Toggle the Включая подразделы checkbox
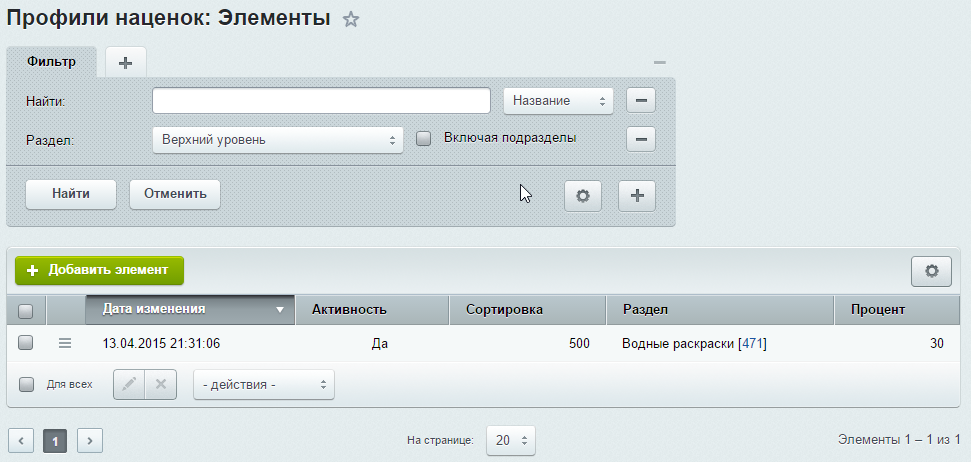The width and height of the screenshot is (971, 462). click(x=423, y=139)
